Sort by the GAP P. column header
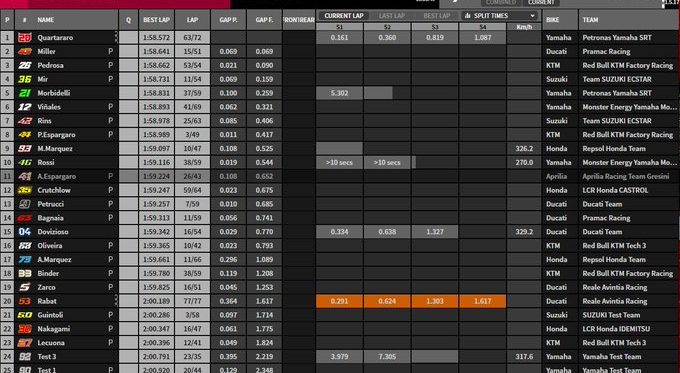680x373 pixels. [x=228, y=20]
